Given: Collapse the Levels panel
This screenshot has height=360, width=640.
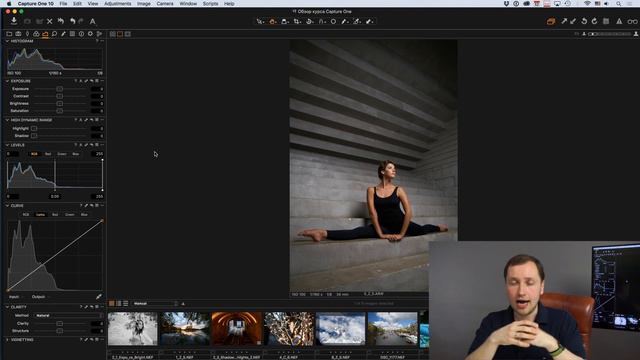Looking at the screenshot, I should pyautogui.click(x=7, y=145).
